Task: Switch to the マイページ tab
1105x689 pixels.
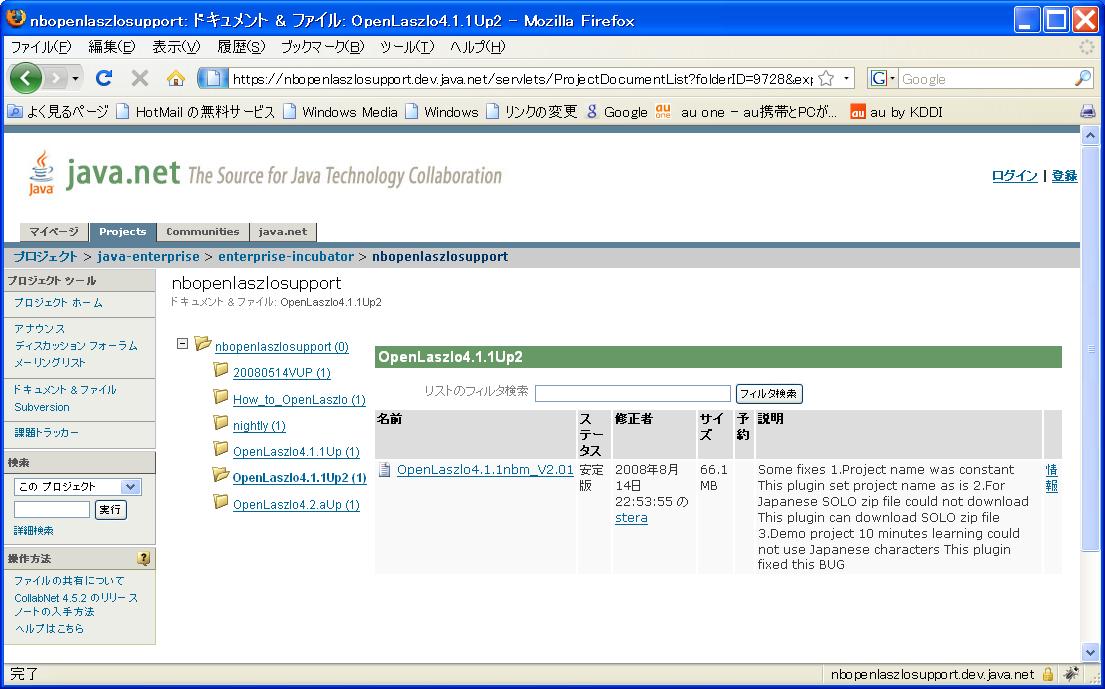Action: pos(54,232)
